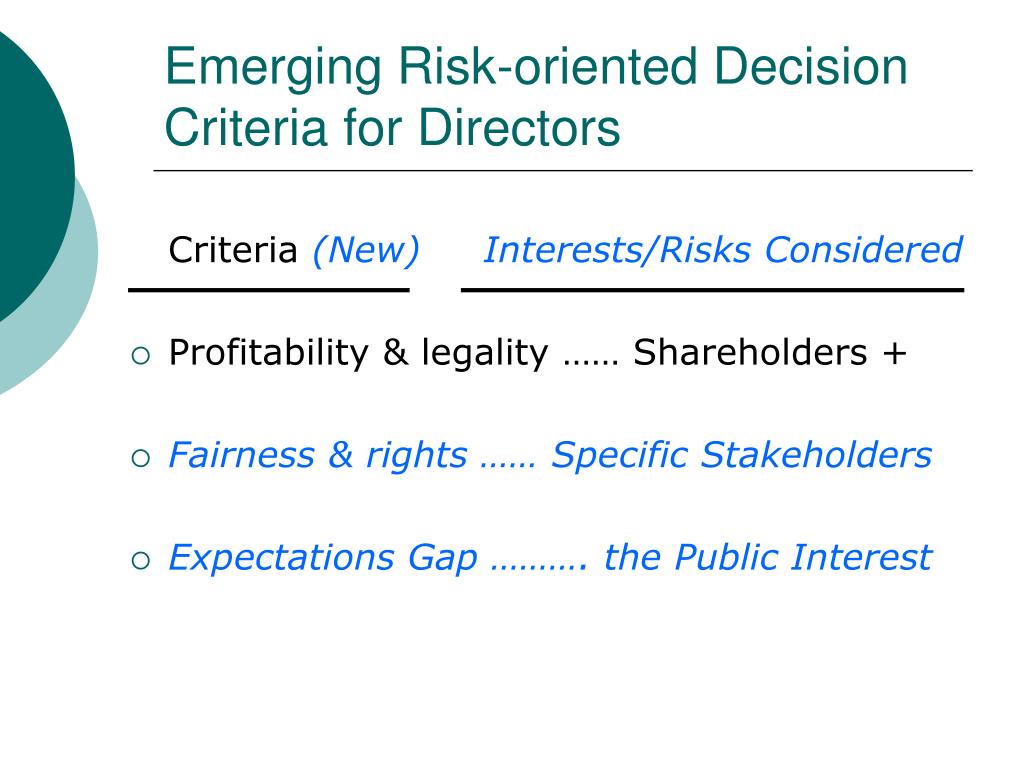Click the blue '(New)' label
1024x768 pixels.
pos(366,250)
